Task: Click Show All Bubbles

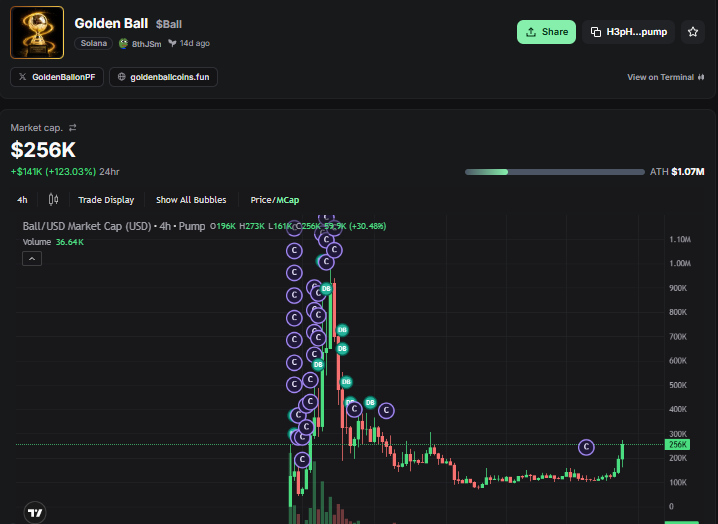Action: [191, 200]
